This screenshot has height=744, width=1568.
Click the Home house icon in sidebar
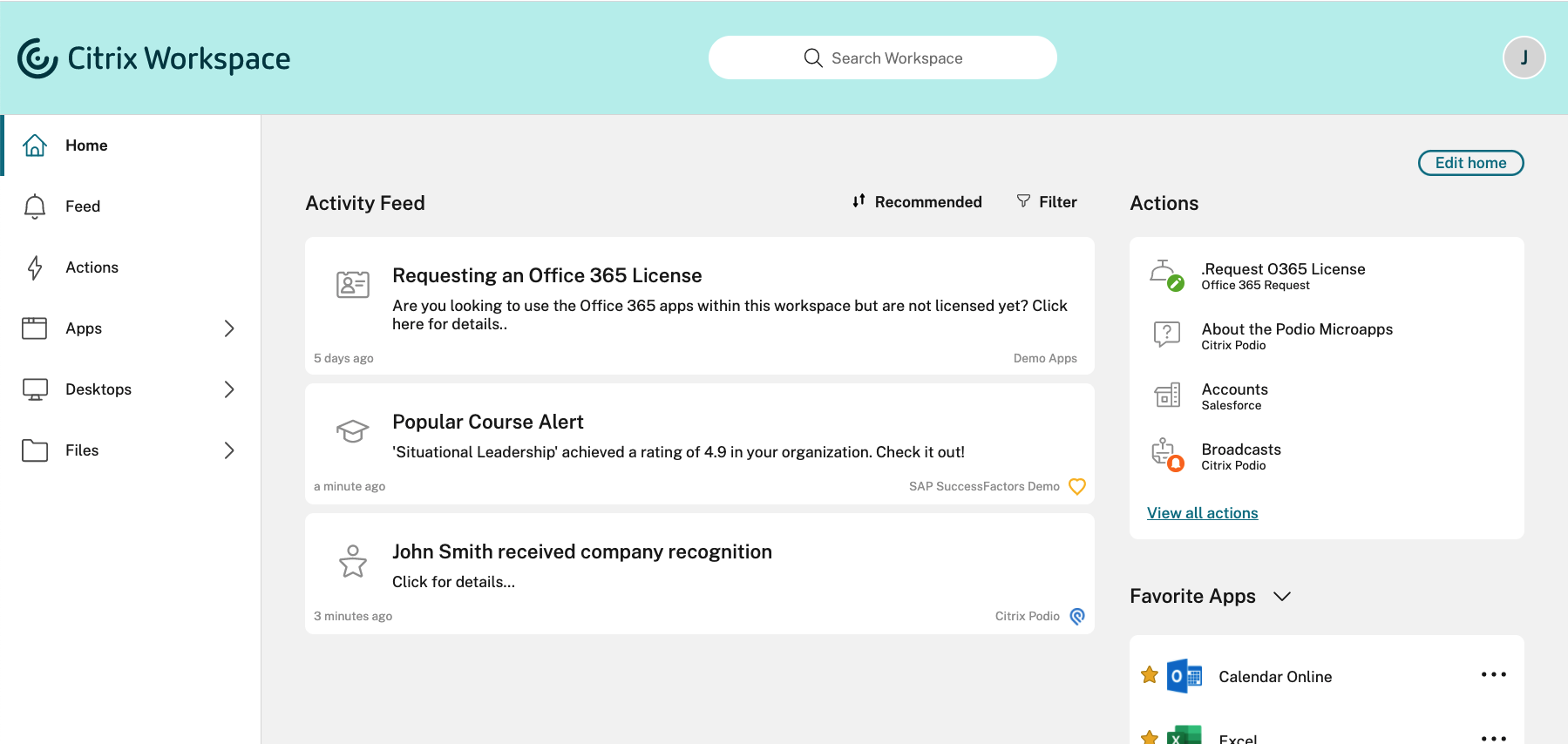(35, 145)
